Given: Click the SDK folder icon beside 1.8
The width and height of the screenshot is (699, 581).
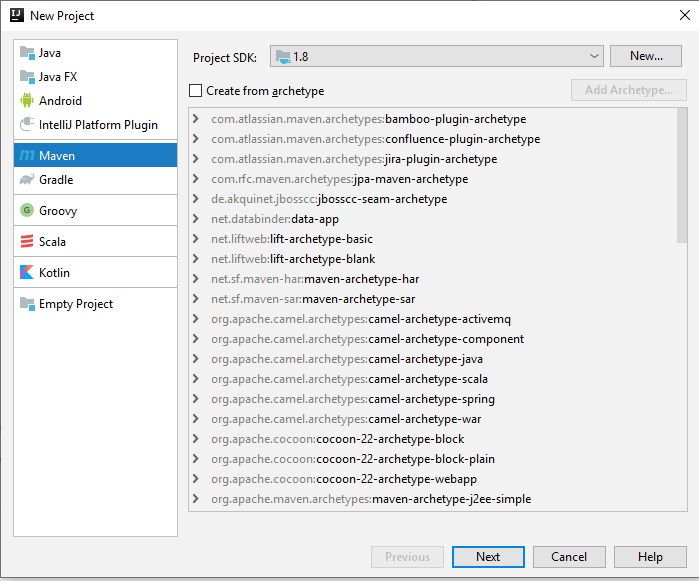Looking at the screenshot, I should pos(283,57).
